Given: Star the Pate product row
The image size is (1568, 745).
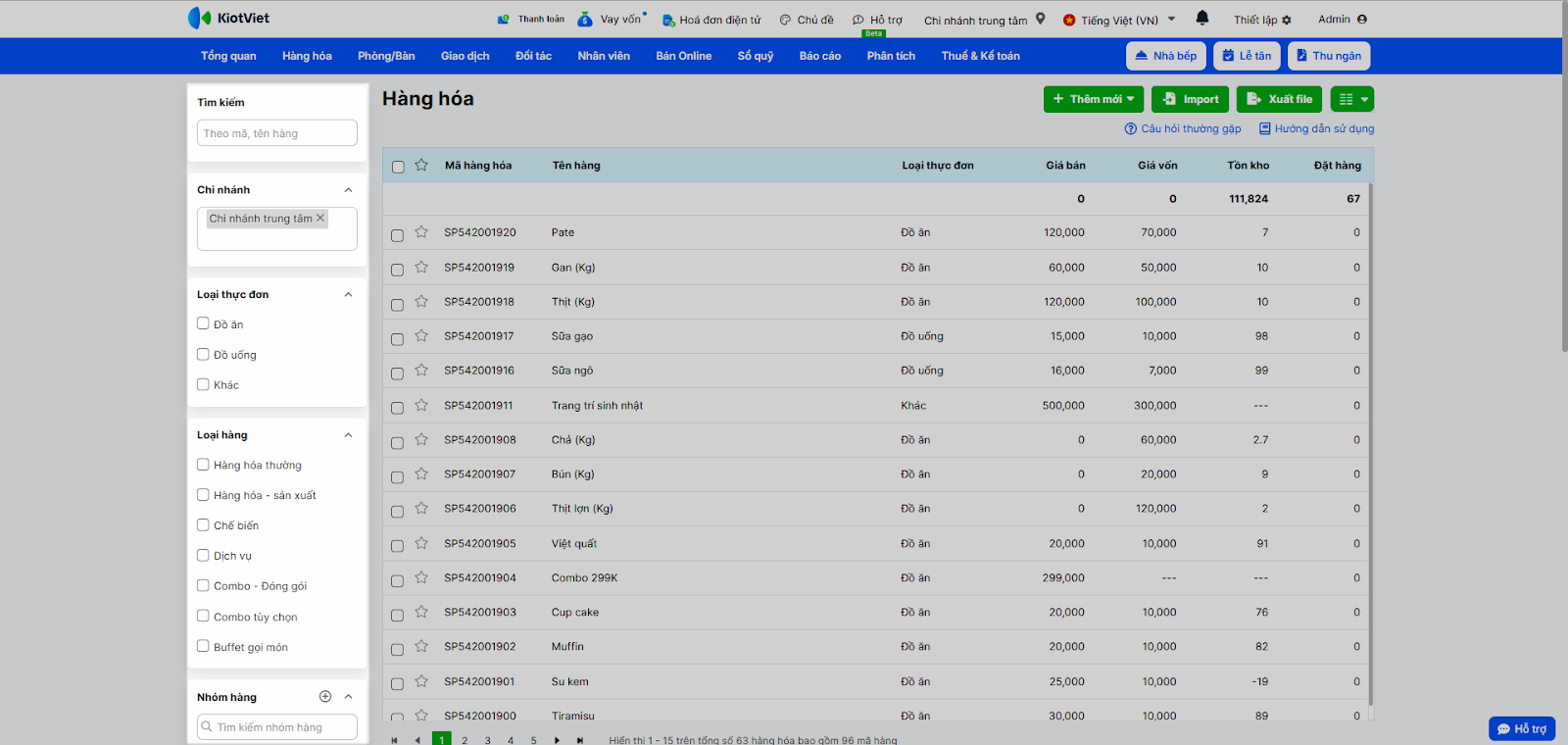Looking at the screenshot, I should (x=421, y=232).
